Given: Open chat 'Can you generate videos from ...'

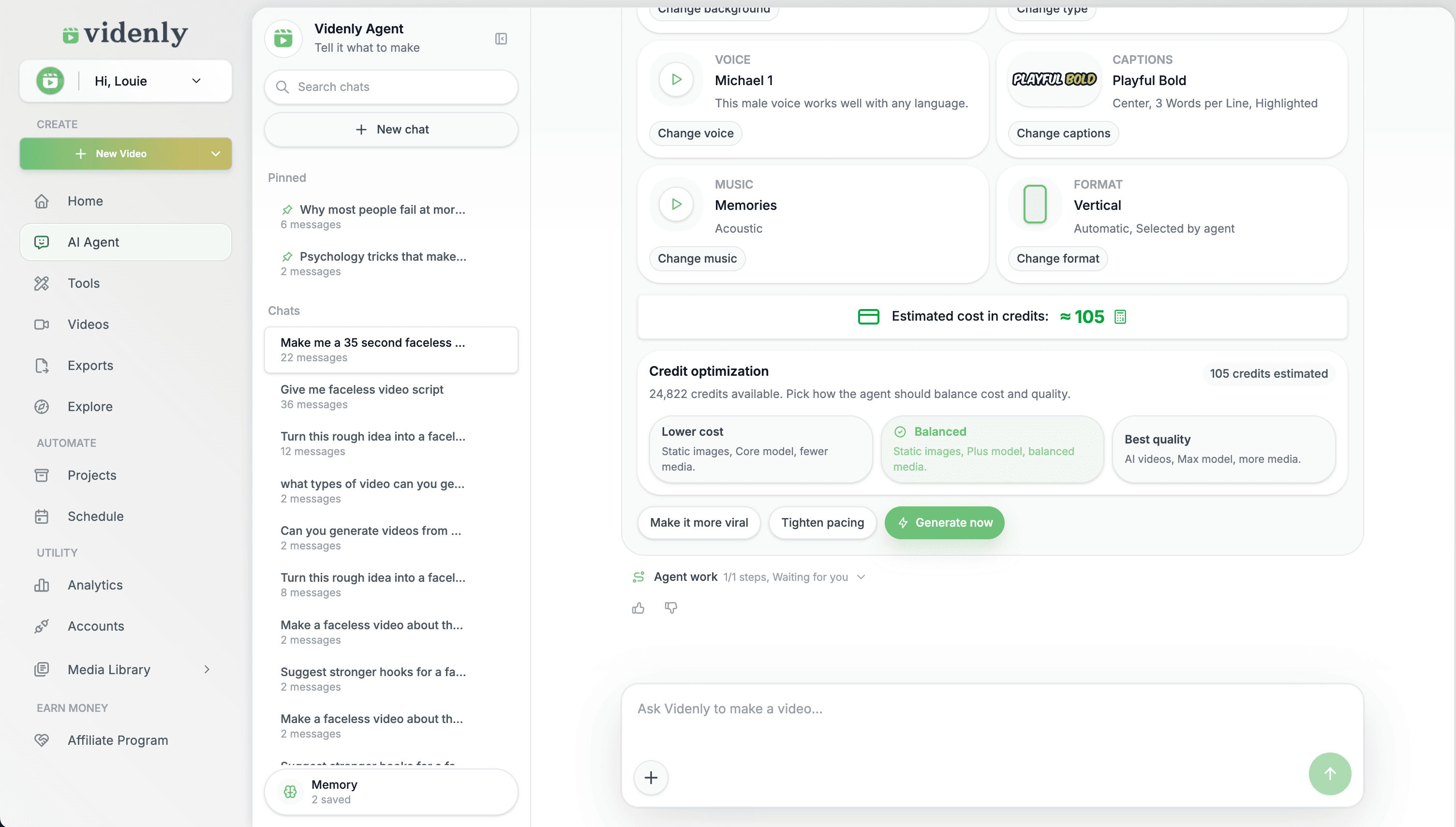Looking at the screenshot, I should tap(391, 538).
